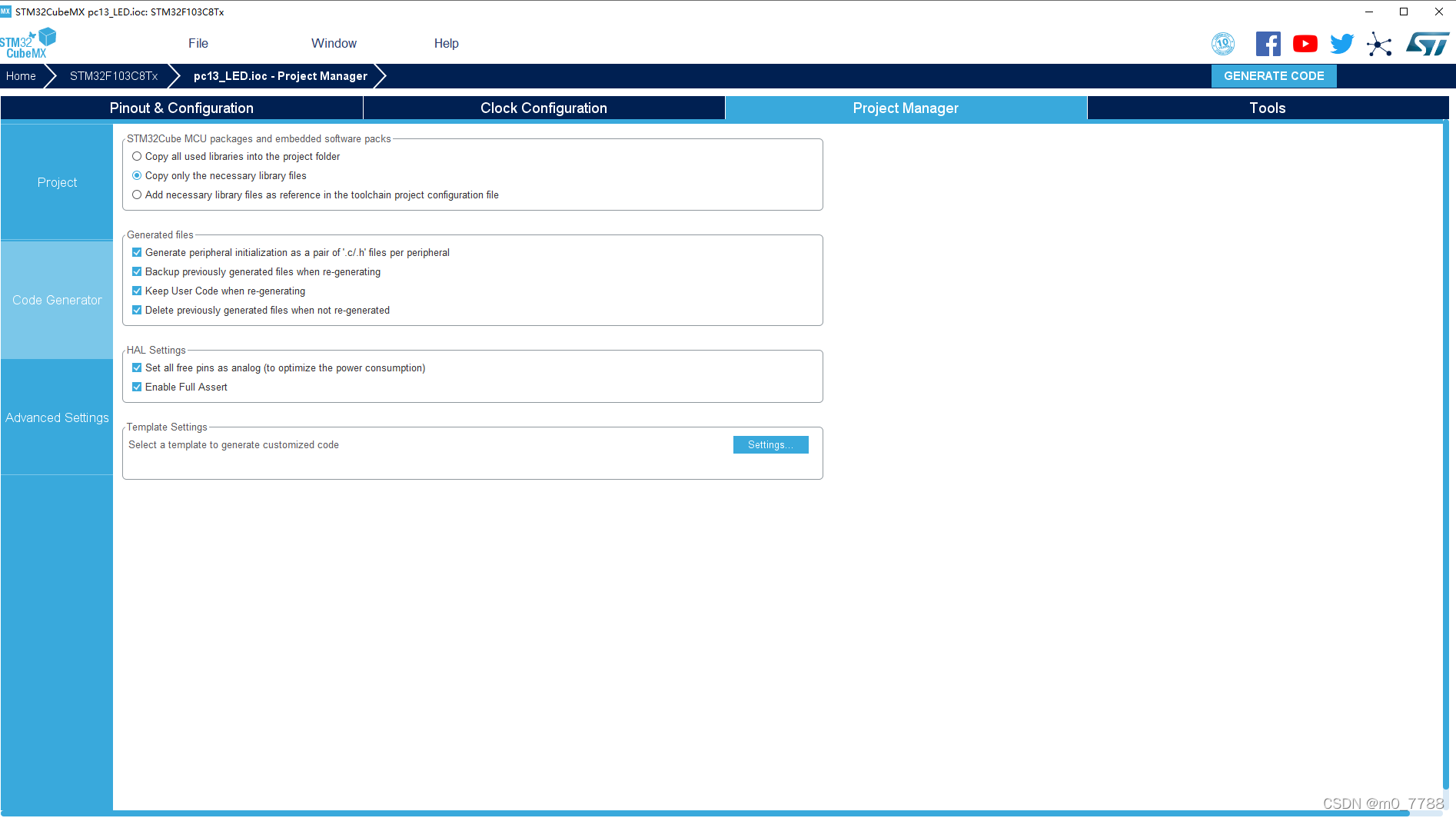
Task: Open the ST community network icon
Action: 1379,44
